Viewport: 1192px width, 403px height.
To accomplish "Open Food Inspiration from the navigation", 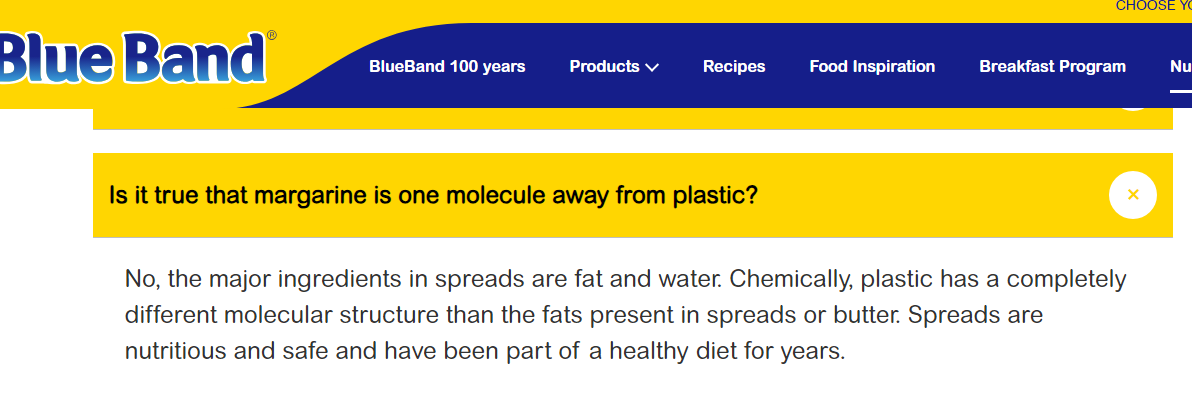I will tap(872, 67).
